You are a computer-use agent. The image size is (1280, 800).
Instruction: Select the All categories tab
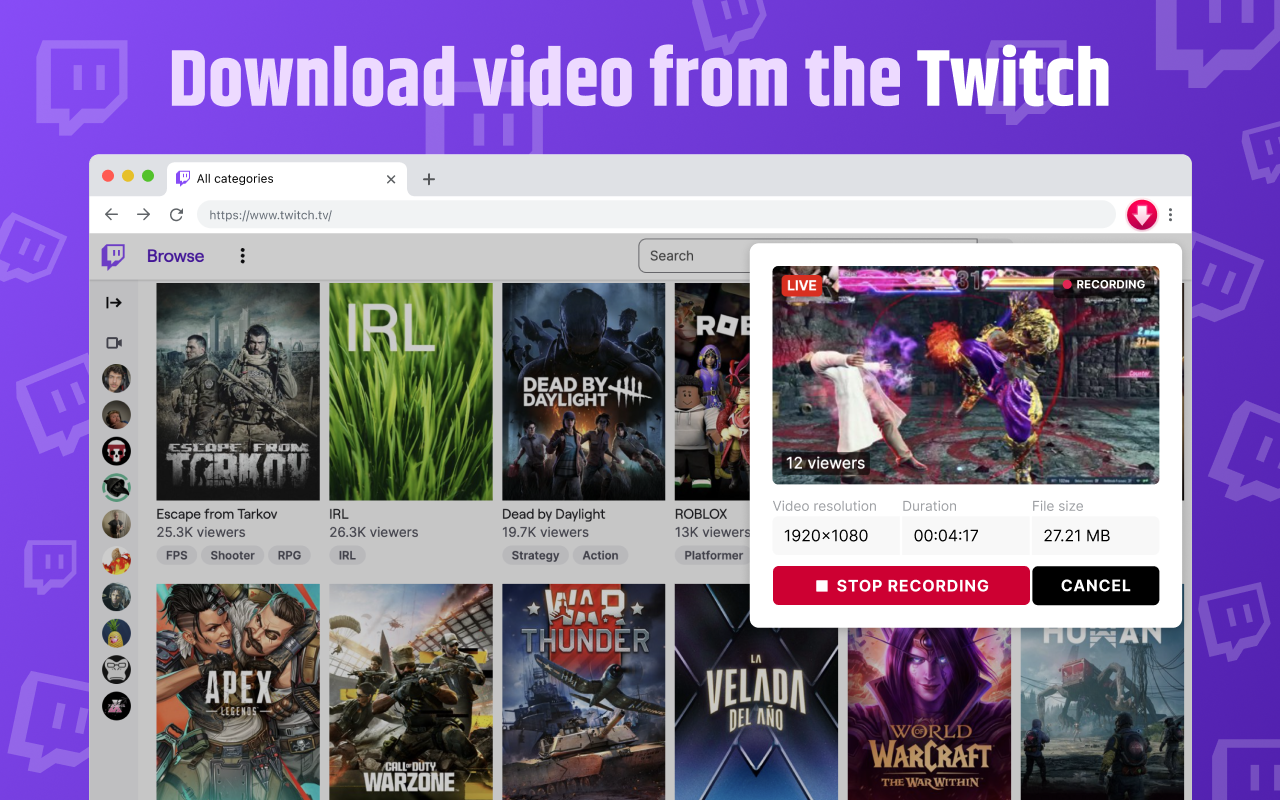(x=287, y=179)
